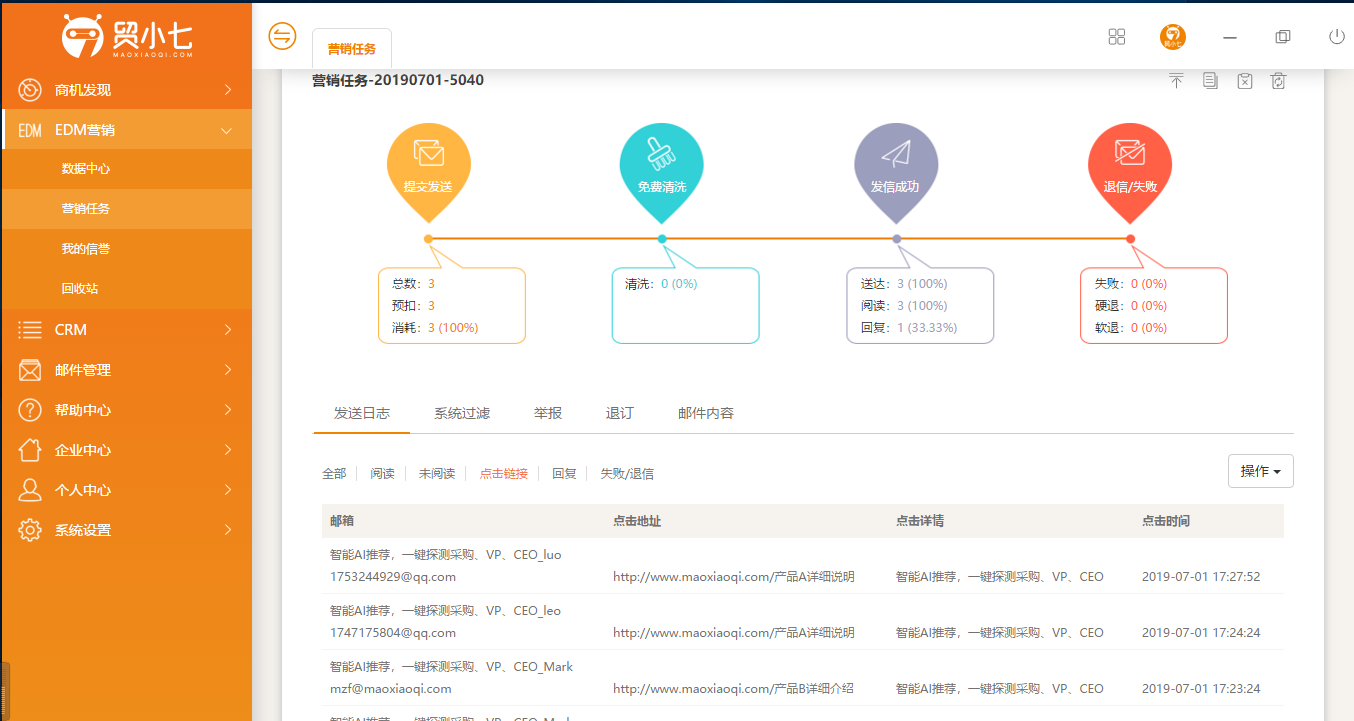Click the red 退信/失败 timeline dot
This screenshot has height=721, width=1354.
coord(1130,239)
